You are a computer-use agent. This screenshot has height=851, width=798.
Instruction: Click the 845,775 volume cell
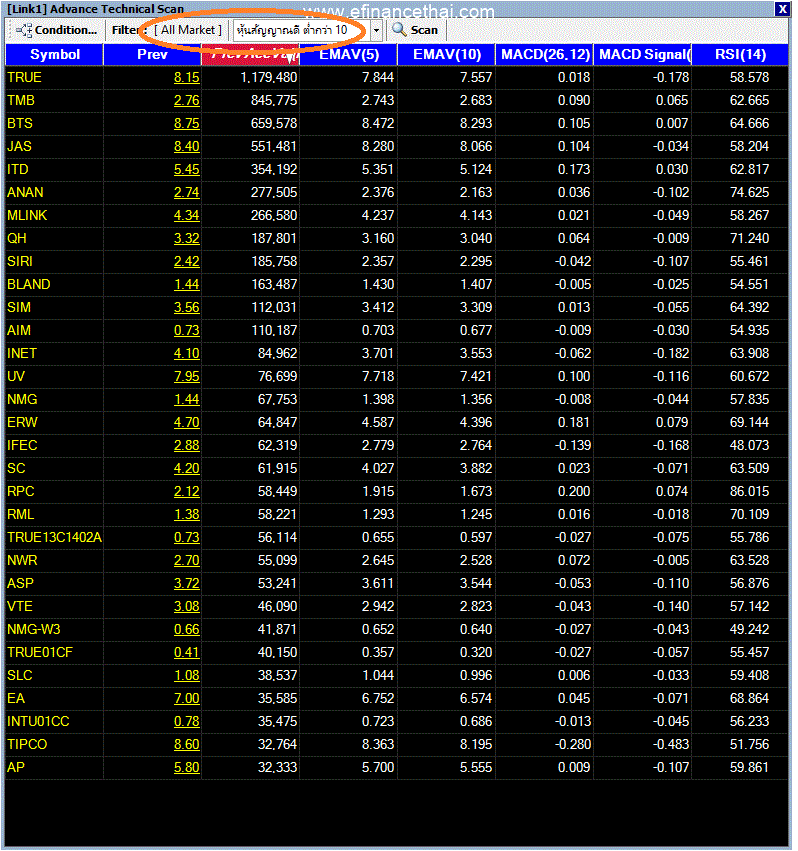[x=274, y=100]
